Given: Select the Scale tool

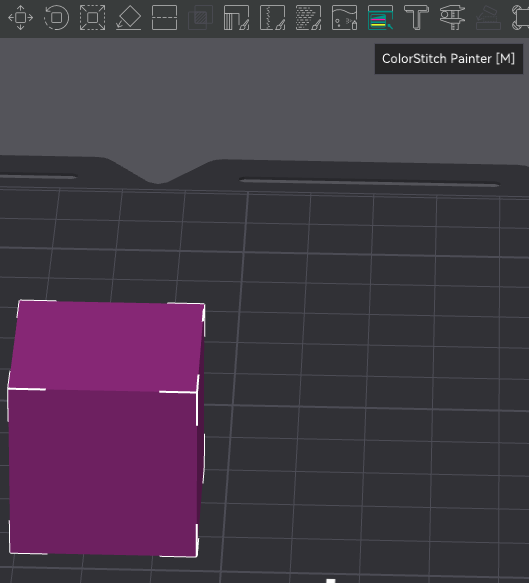Looking at the screenshot, I should click(x=92, y=17).
